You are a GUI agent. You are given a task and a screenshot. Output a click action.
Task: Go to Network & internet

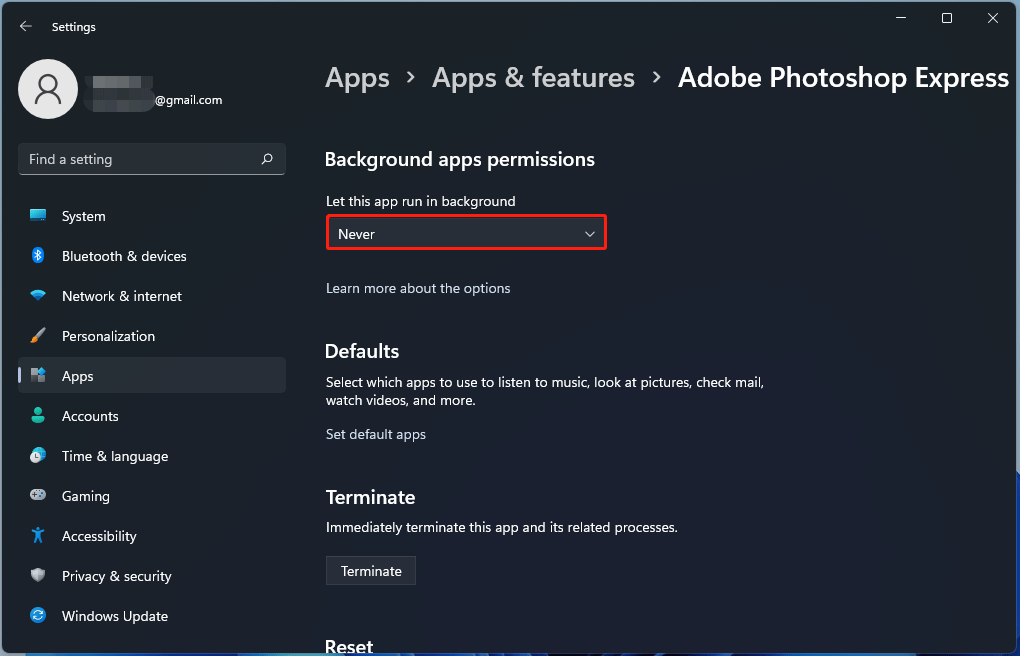[x=152, y=296]
